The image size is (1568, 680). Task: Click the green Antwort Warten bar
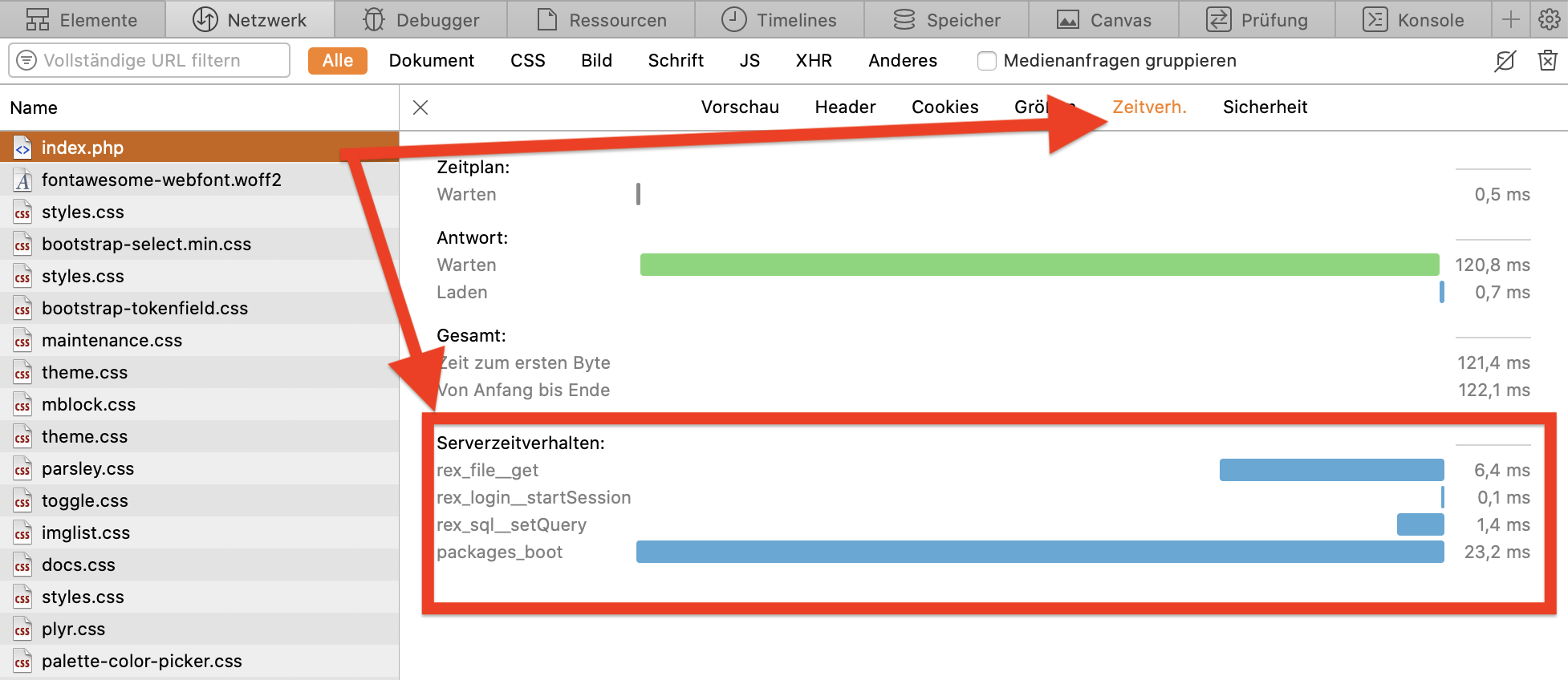click(x=1039, y=265)
